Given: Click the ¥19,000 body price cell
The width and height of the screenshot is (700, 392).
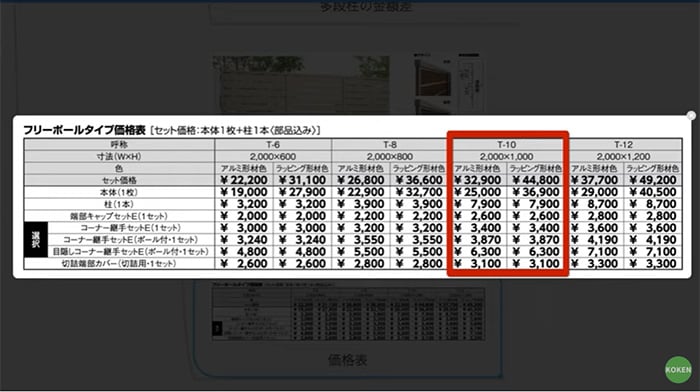Looking at the screenshot, I should pyautogui.click(x=244, y=192).
